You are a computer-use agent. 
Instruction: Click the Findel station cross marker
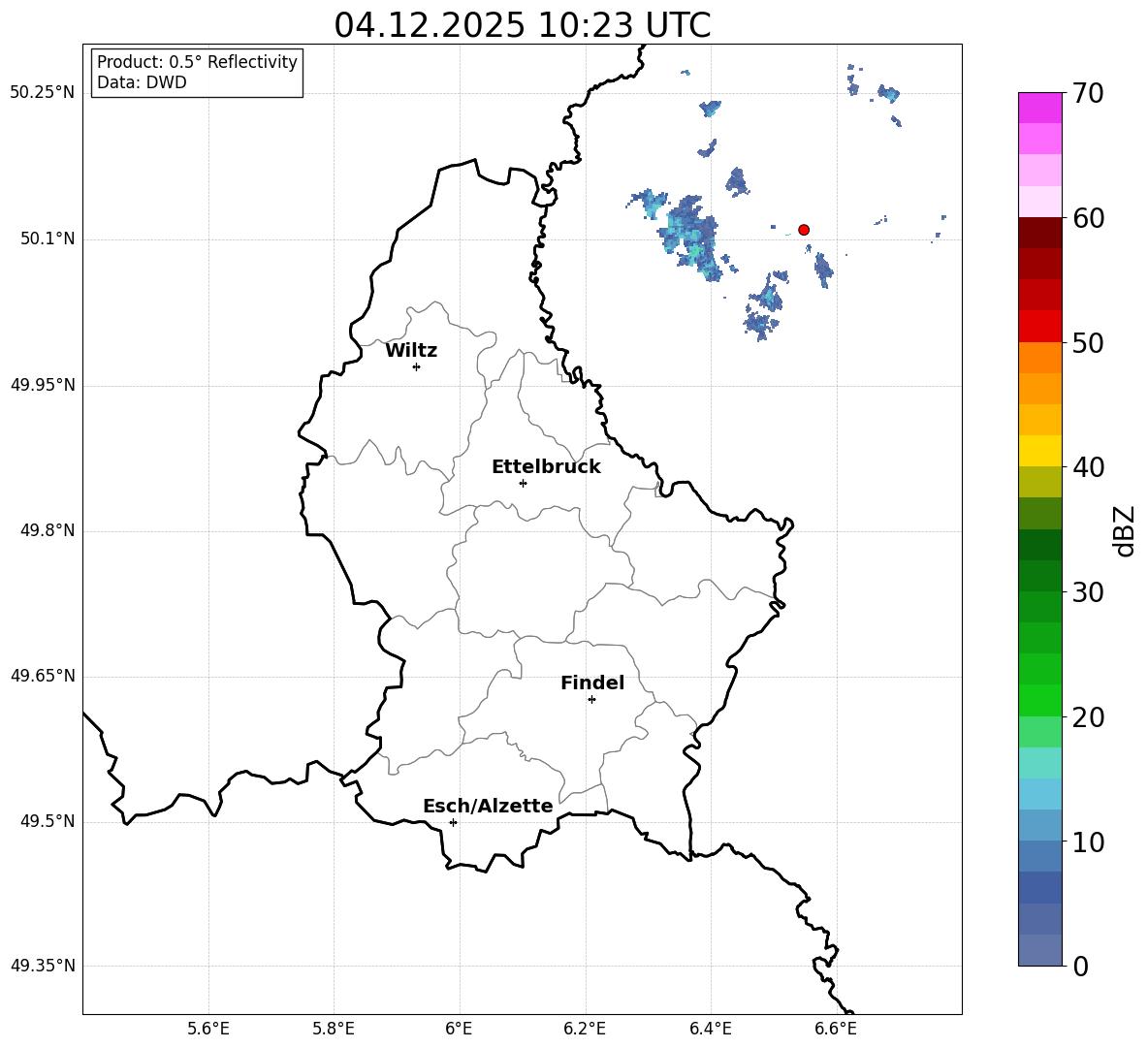[591, 700]
